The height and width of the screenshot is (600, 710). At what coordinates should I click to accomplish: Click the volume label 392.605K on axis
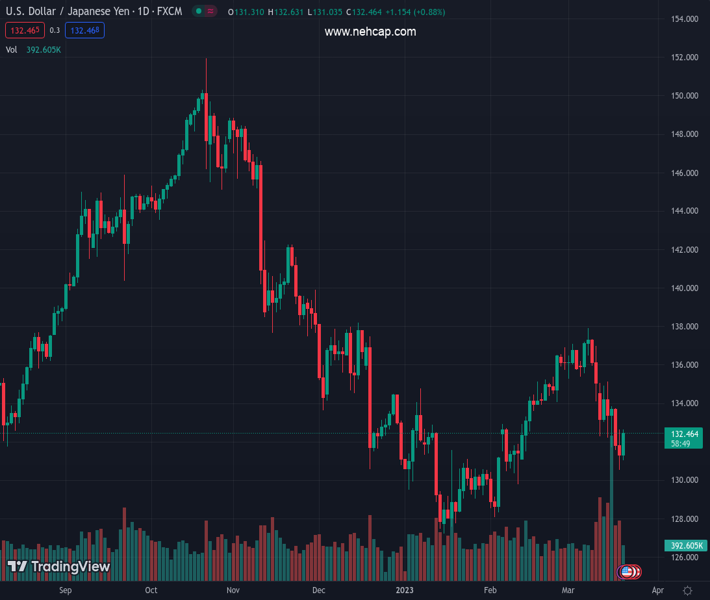point(686,545)
